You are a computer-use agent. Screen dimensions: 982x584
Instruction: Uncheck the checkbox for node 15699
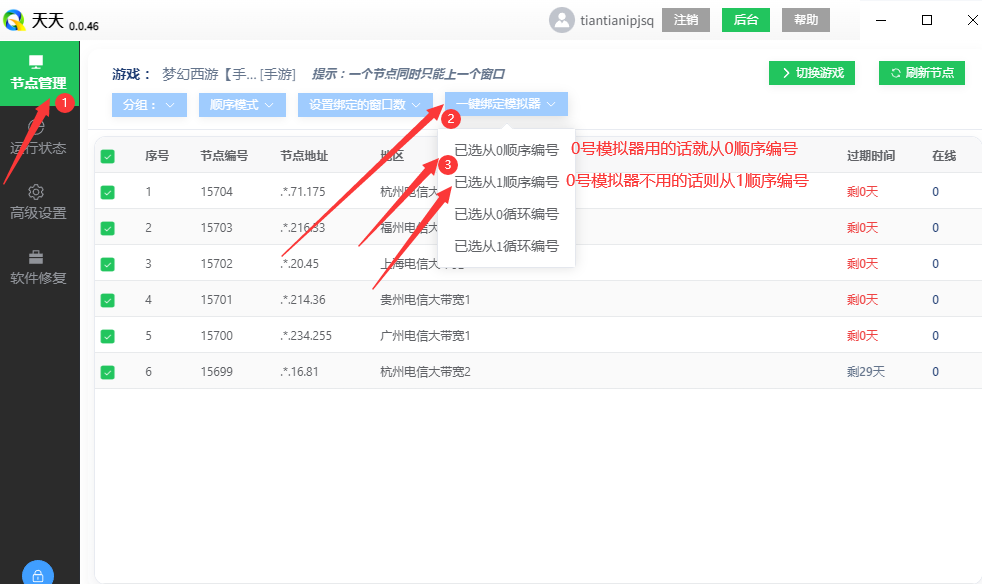click(x=107, y=371)
